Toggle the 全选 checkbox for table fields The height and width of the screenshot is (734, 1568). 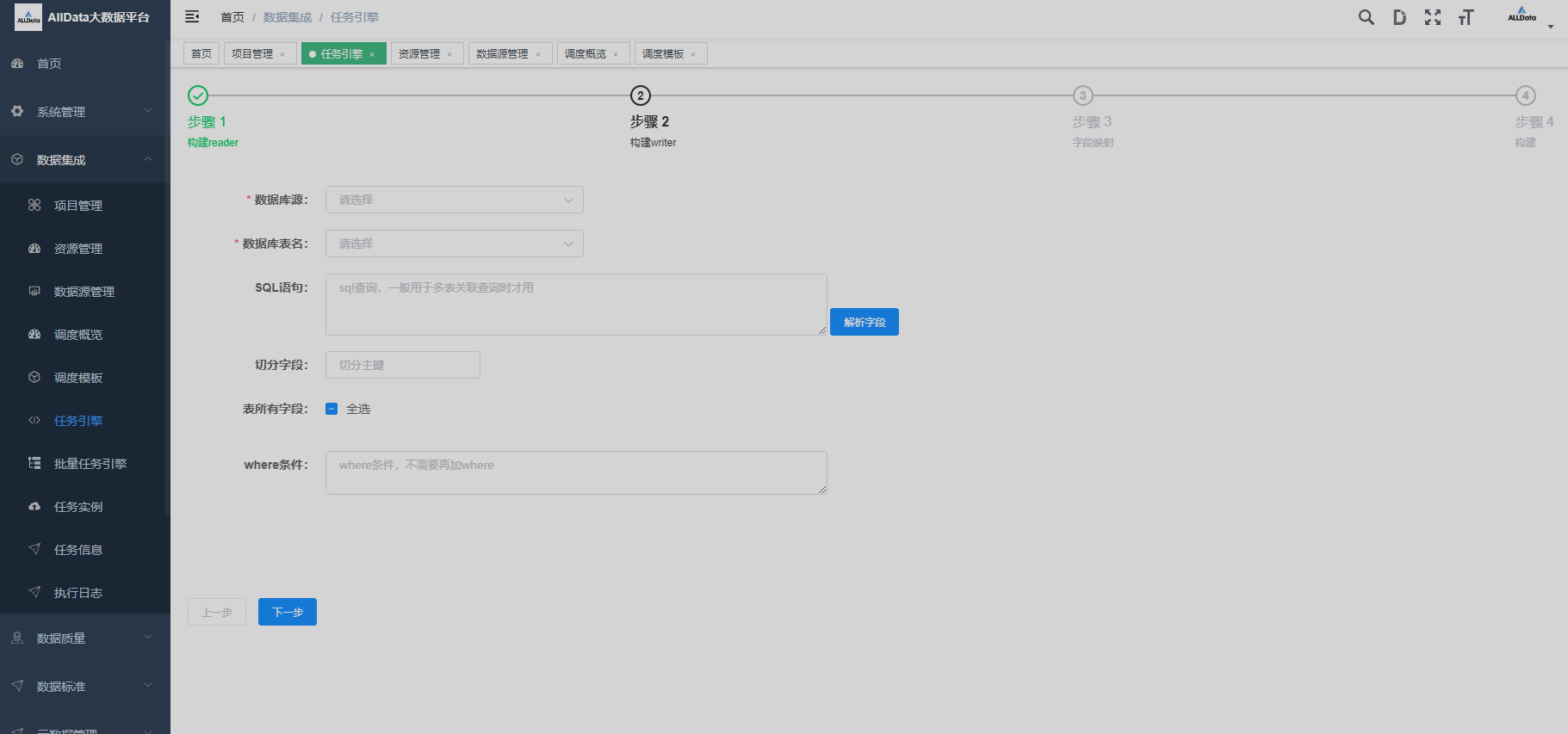click(332, 409)
